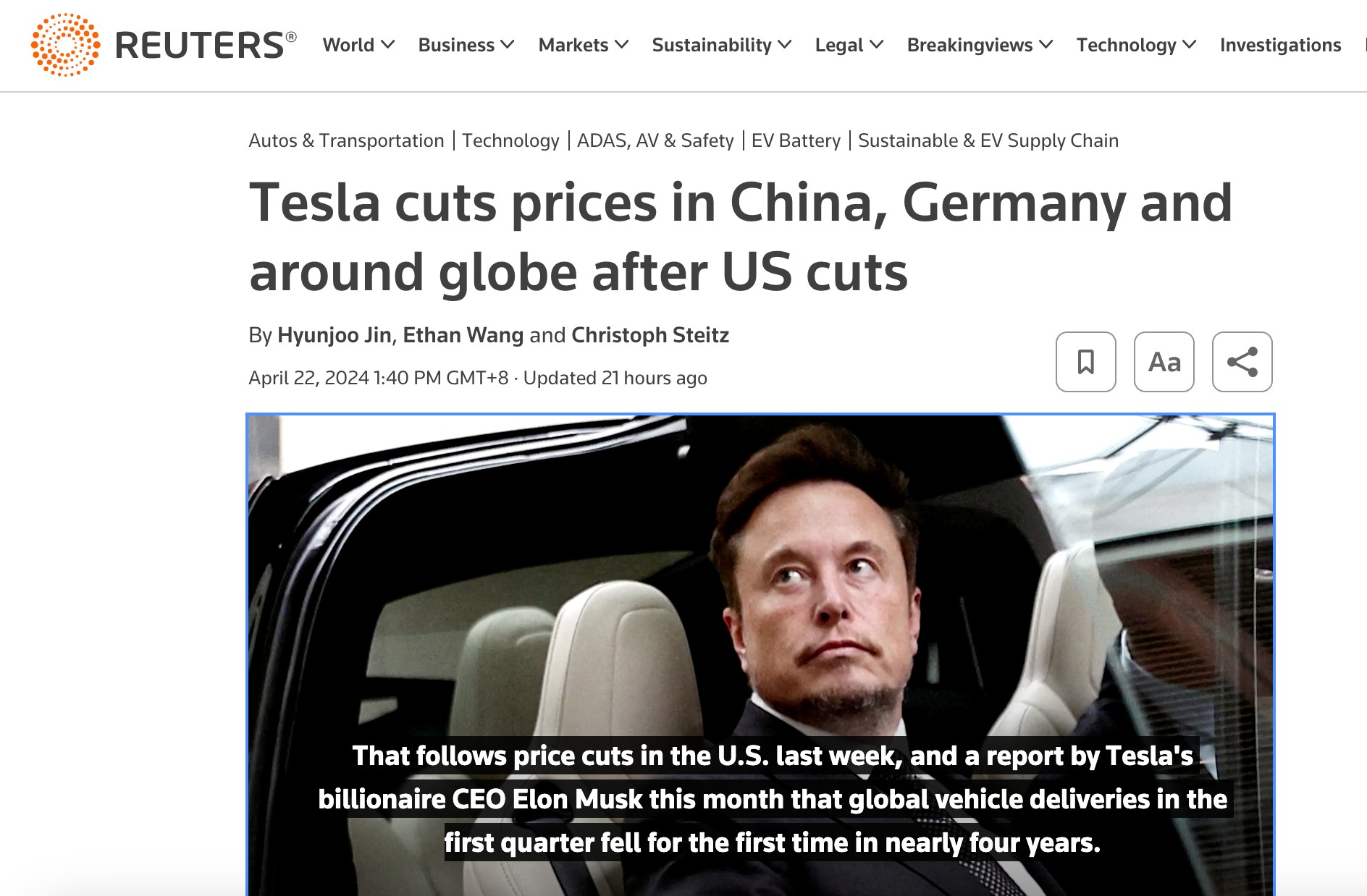
Task: Open the Breakingviews dropdown arrow
Action: [x=1046, y=45]
